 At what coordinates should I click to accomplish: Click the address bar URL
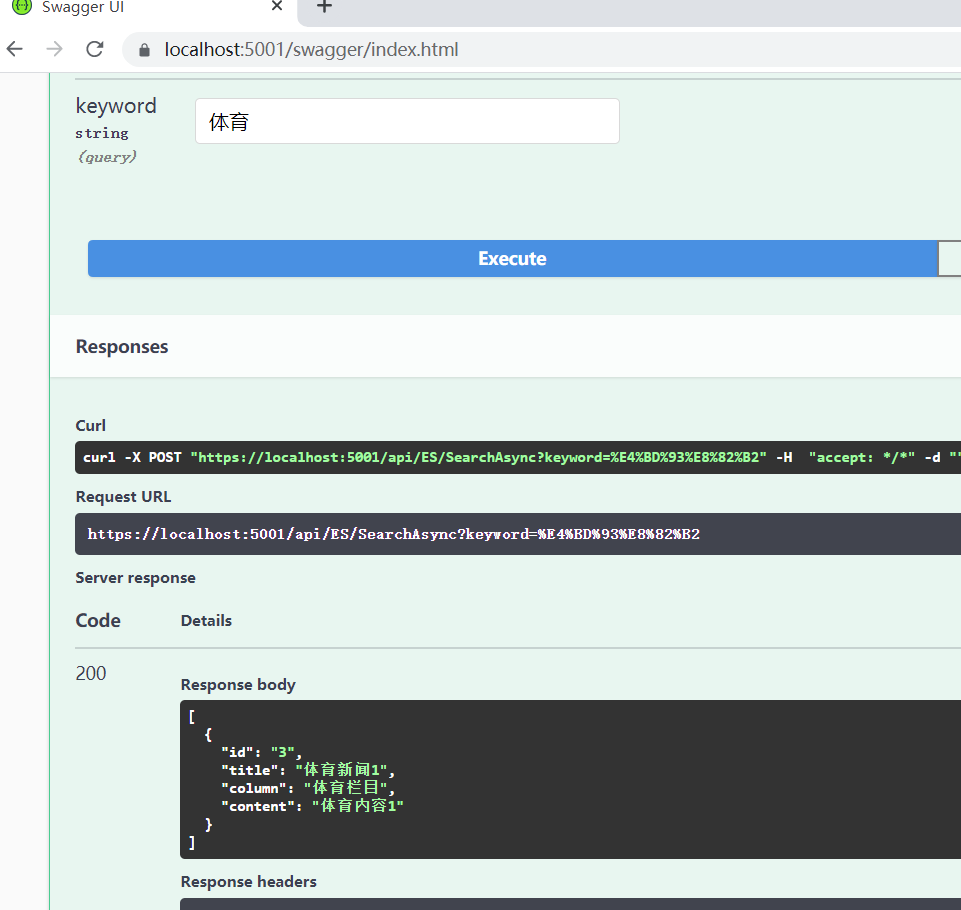point(300,48)
